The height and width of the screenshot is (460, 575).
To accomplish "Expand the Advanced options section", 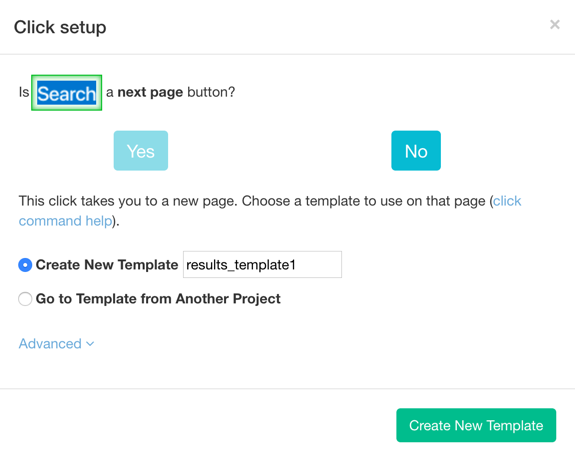I will point(56,344).
